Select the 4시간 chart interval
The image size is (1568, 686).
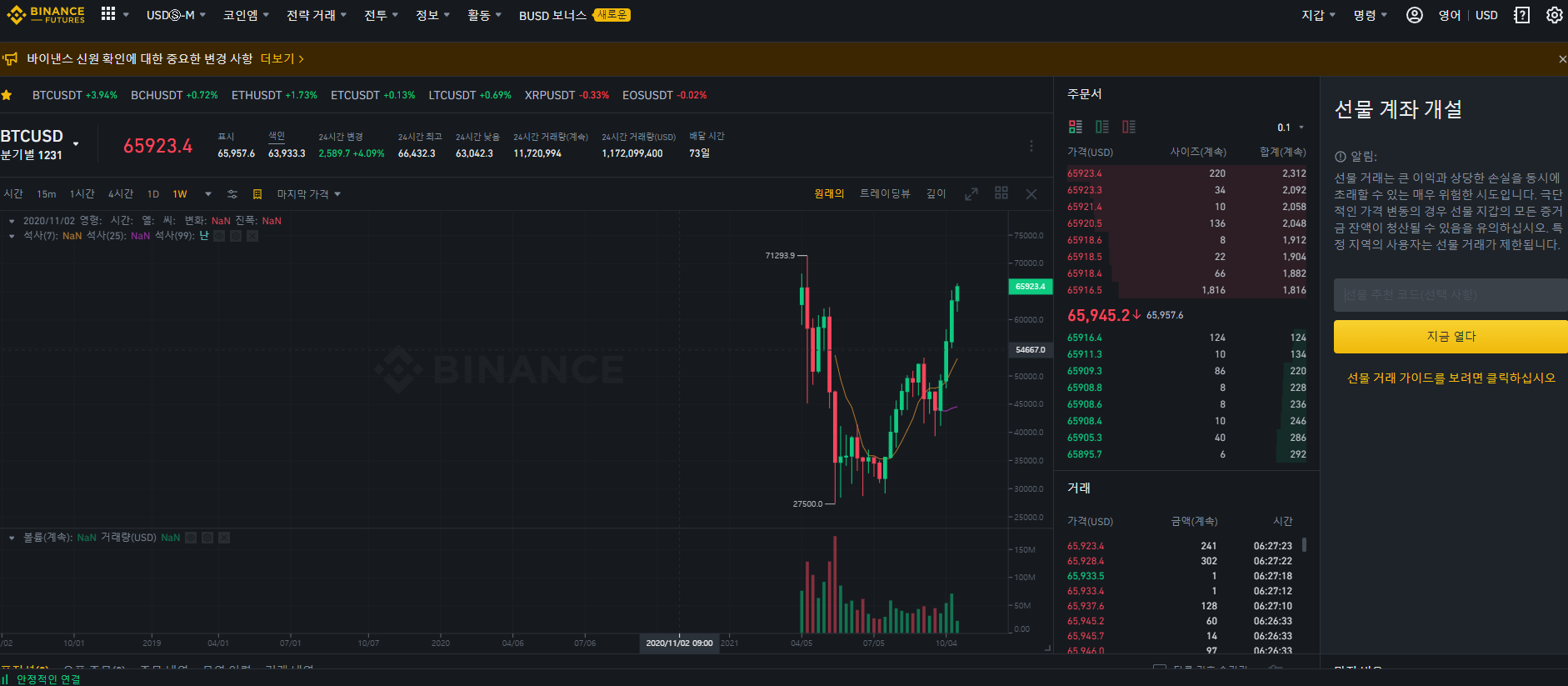coord(121,194)
